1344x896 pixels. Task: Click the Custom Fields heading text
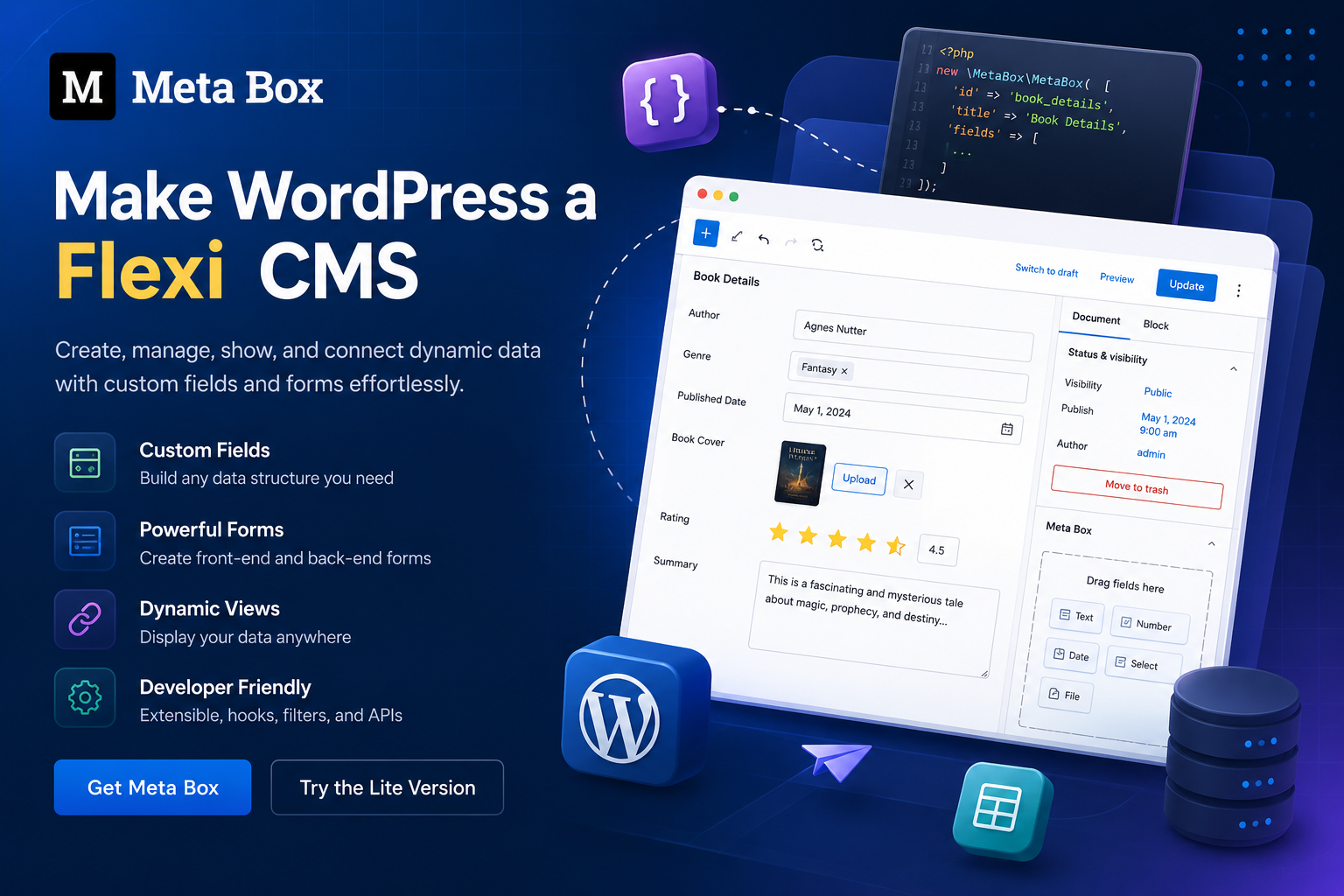tap(205, 450)
